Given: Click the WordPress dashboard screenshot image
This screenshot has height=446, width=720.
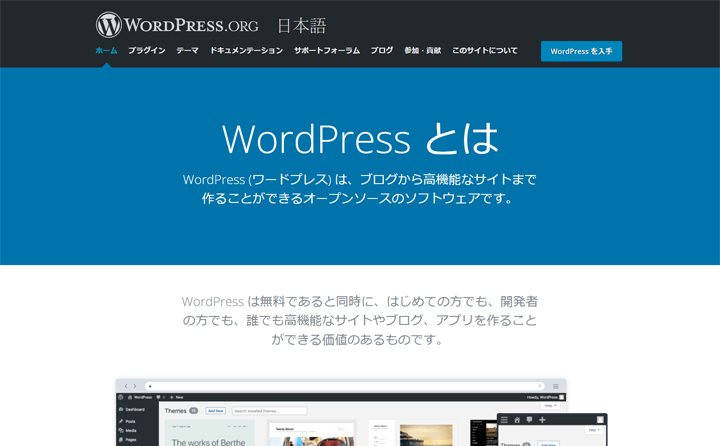Looking at the screenshot, I should [361, 412].
